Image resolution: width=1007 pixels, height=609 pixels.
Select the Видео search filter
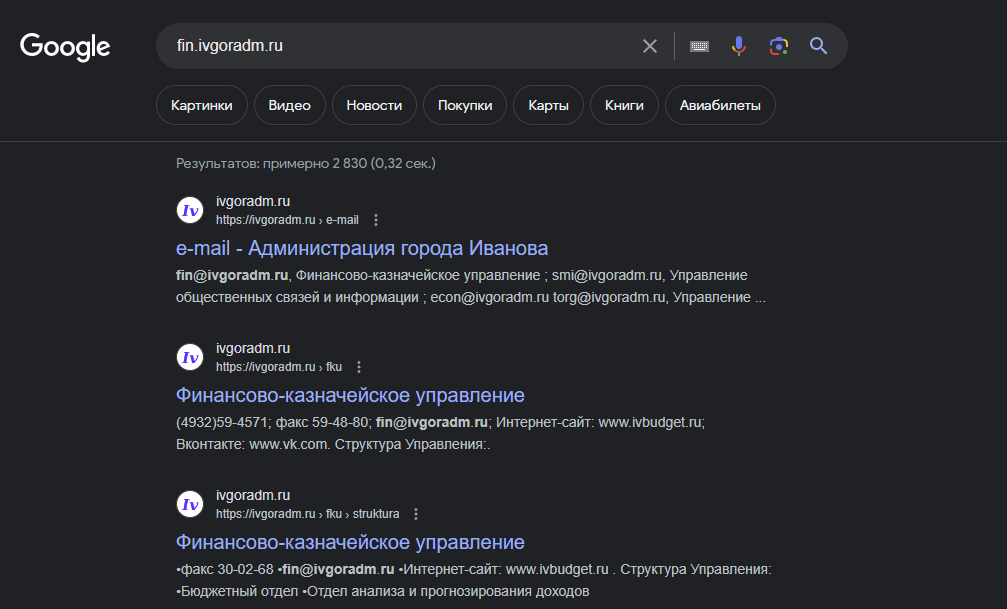pyautogui.click(x=289, y=105)
